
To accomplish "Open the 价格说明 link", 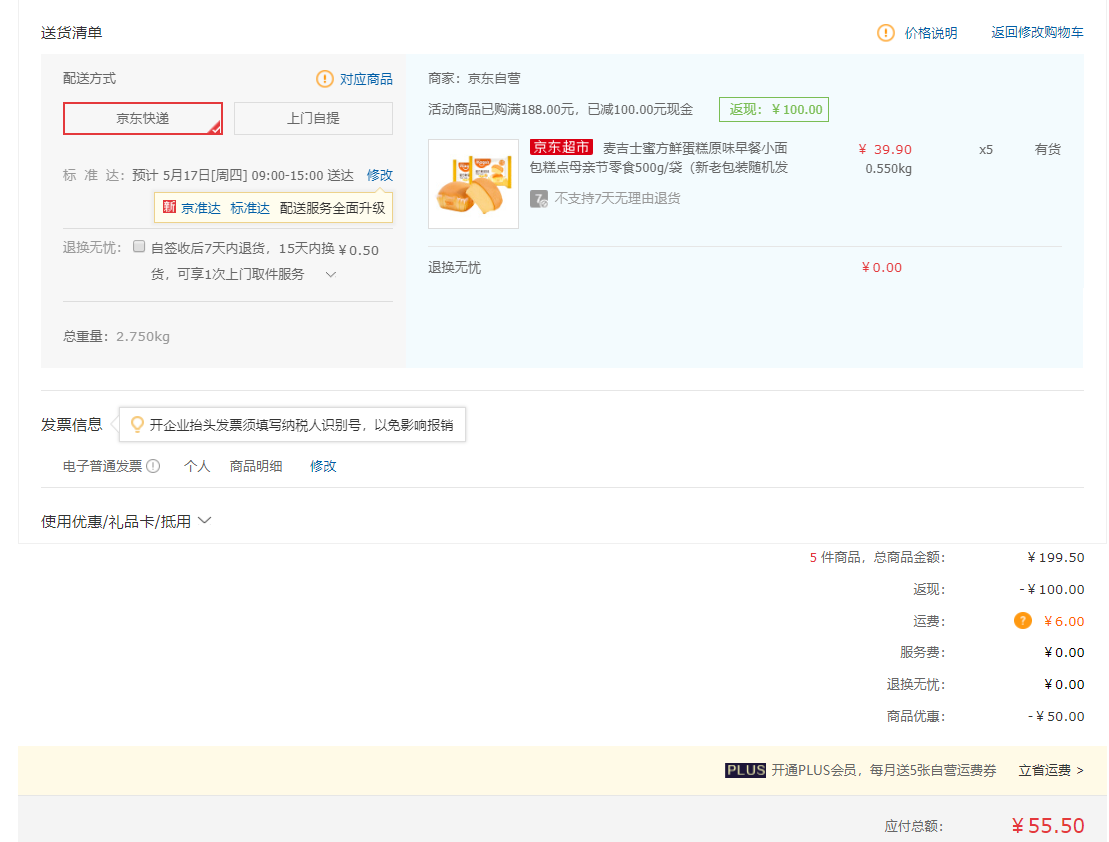I will (x=931, y=33).
